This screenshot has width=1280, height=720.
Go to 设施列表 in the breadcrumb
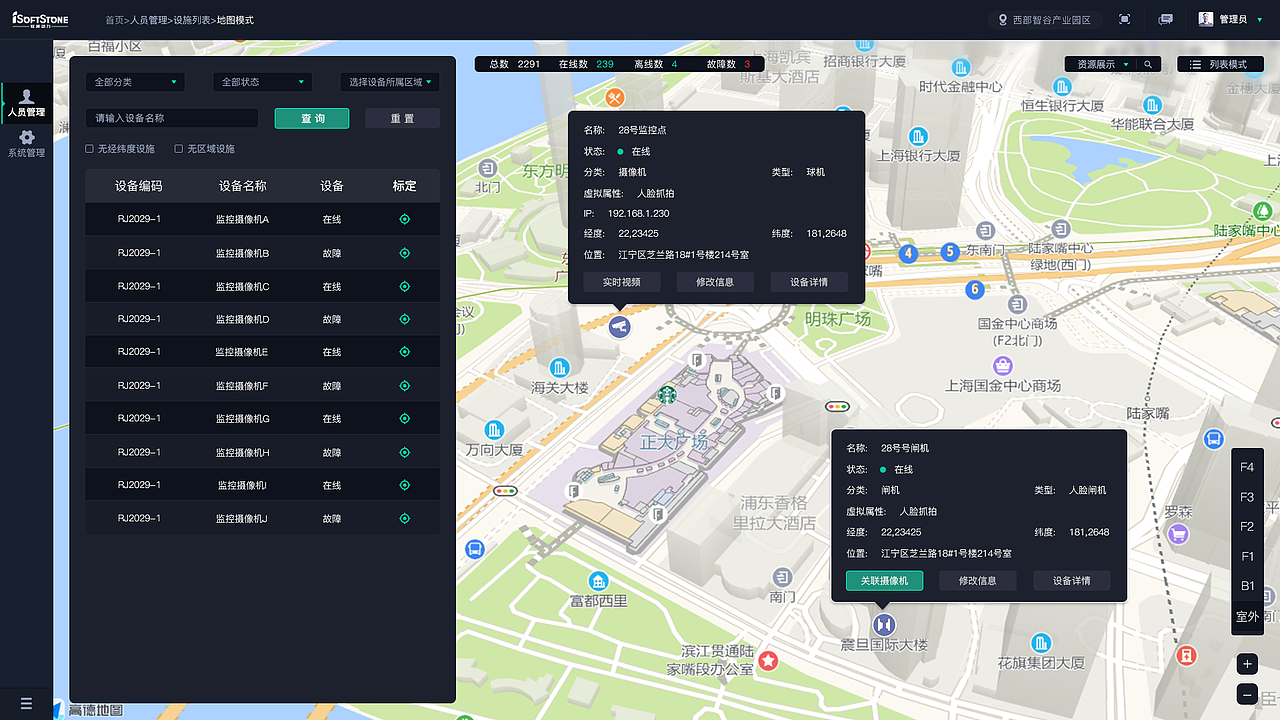(192, 20)
